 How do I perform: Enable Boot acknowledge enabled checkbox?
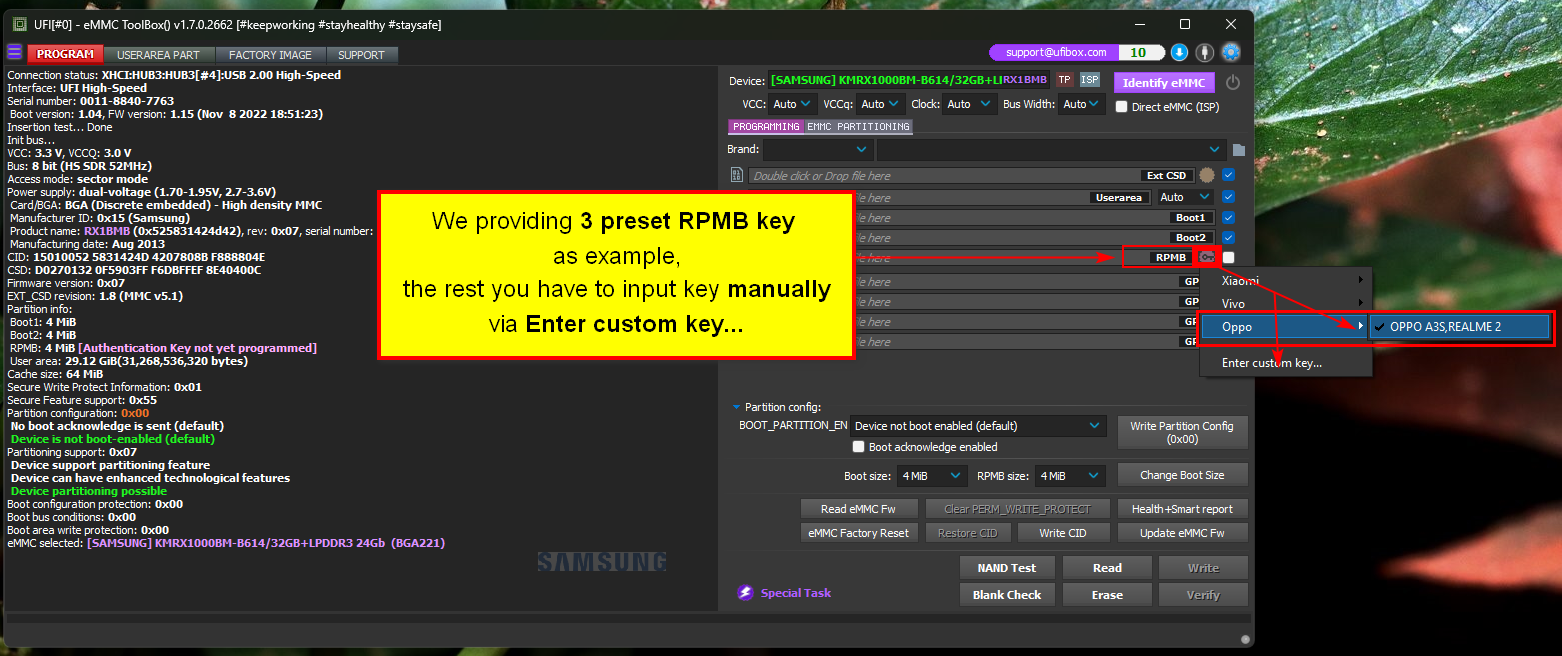858,447
